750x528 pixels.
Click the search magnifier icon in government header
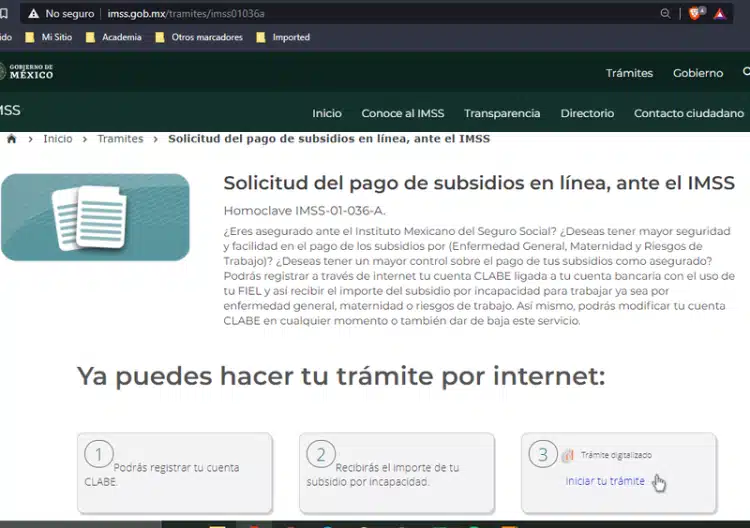[745, 72]
